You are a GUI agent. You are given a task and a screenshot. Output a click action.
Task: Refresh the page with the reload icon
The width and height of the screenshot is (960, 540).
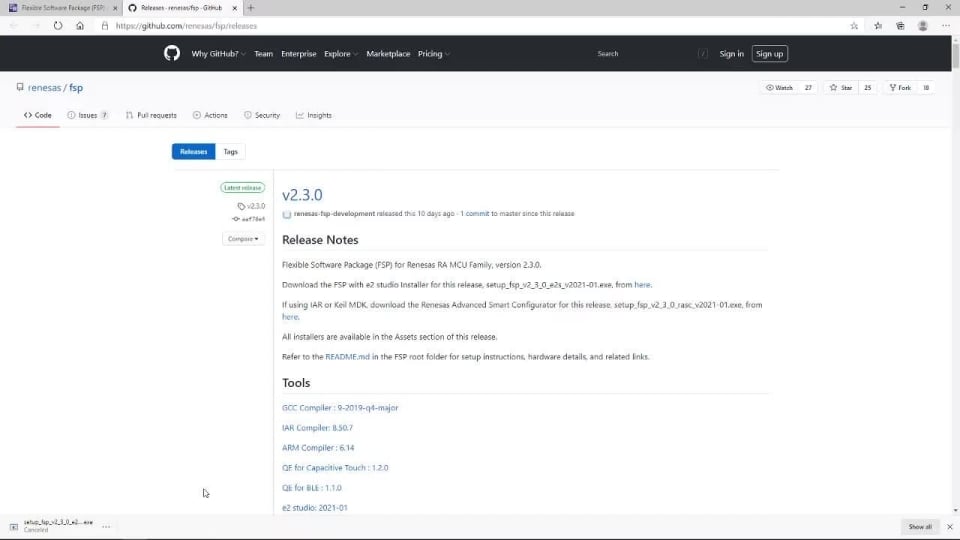coord(58,26)
